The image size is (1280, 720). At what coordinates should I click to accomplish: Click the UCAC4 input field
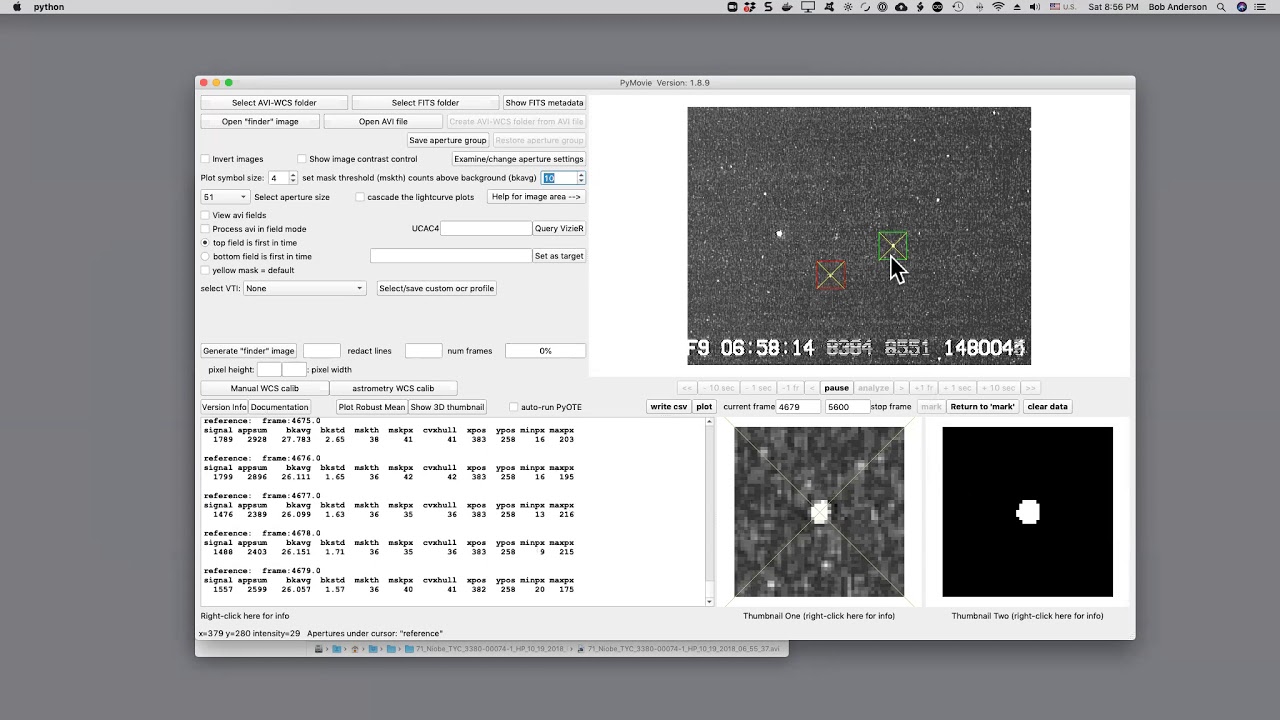(486, 228)
